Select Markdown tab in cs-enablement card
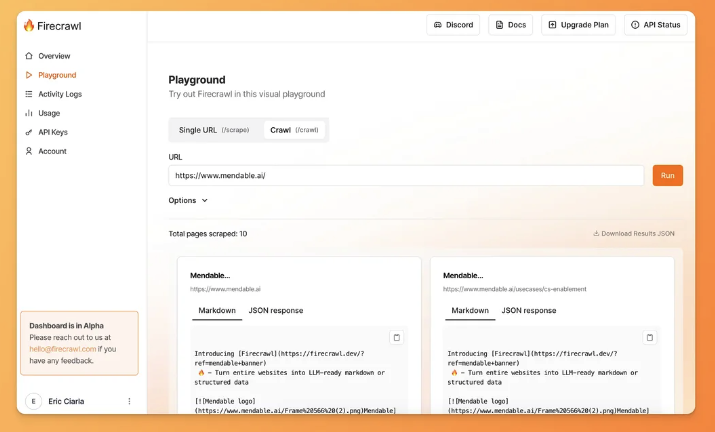This screenshot has width=715, height=432. click(x=470, y=311)
